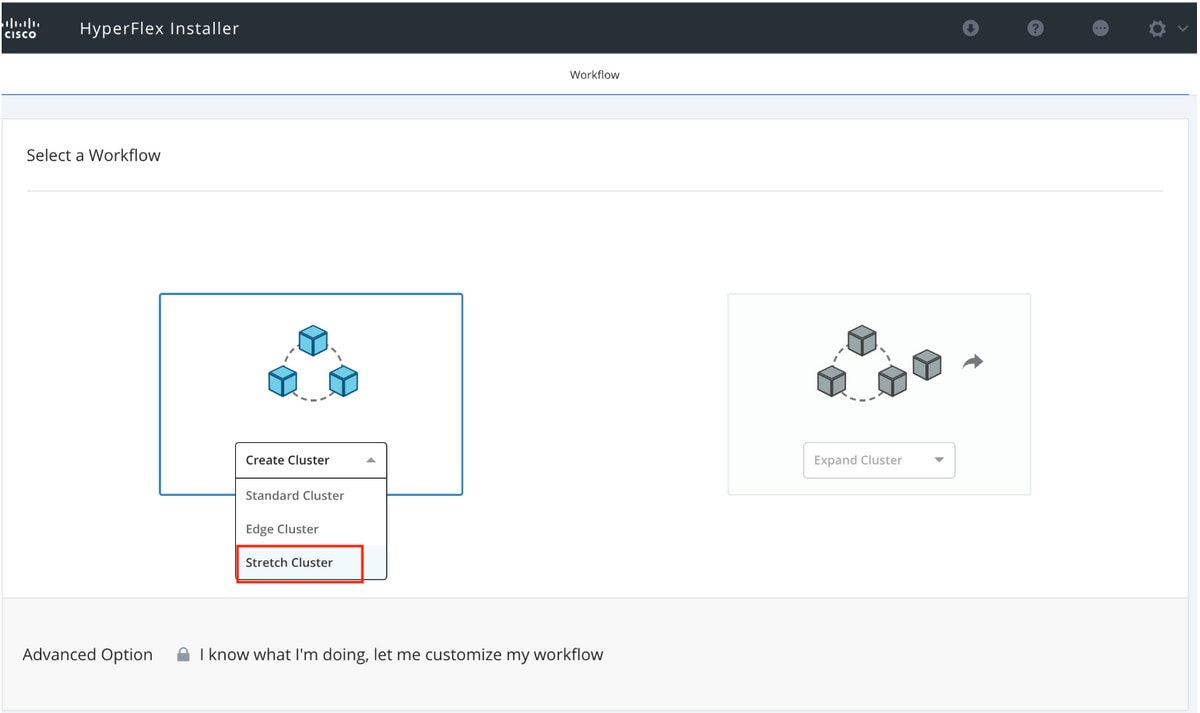The height and width of the screenshot is (713, 1200).
Task: Open the download icon in top bar
Action: pos(970,28)
